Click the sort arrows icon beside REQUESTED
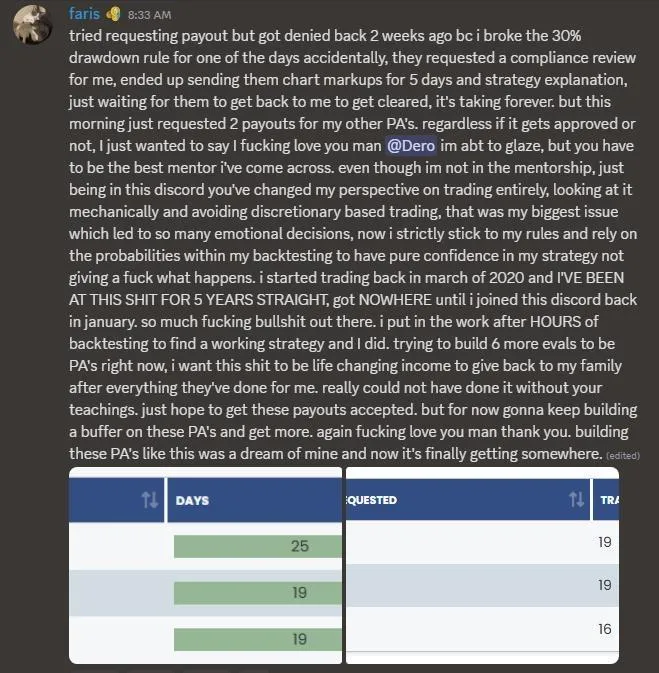 click(576, 499)
